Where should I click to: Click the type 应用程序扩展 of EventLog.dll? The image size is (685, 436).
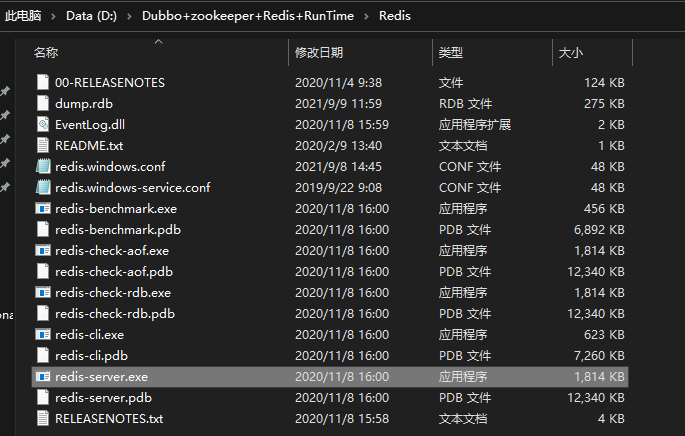click(x=475, y=125)
